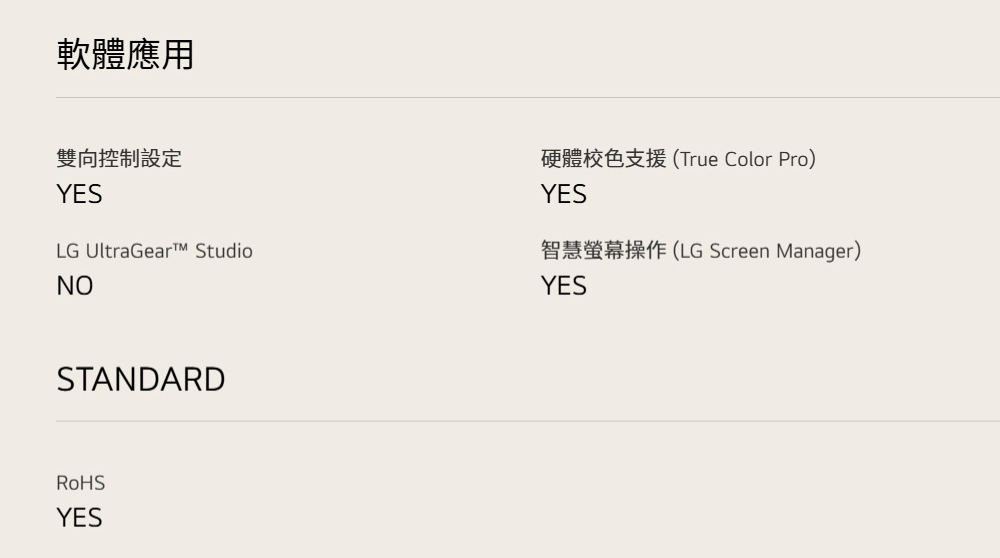
Task: Select the LG Screen Manager text in parentheses
Action: (x=767, y=251)
